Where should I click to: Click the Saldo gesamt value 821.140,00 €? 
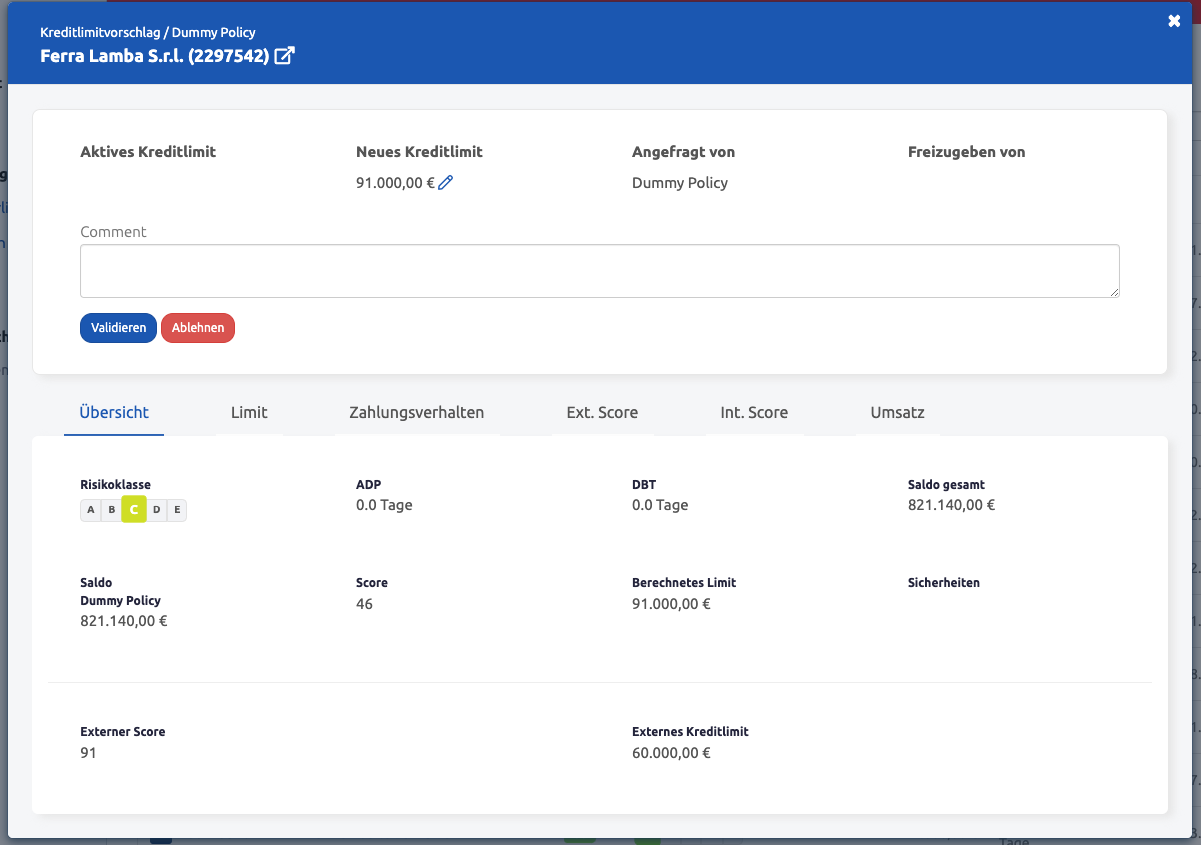click(x=951, y=505)
